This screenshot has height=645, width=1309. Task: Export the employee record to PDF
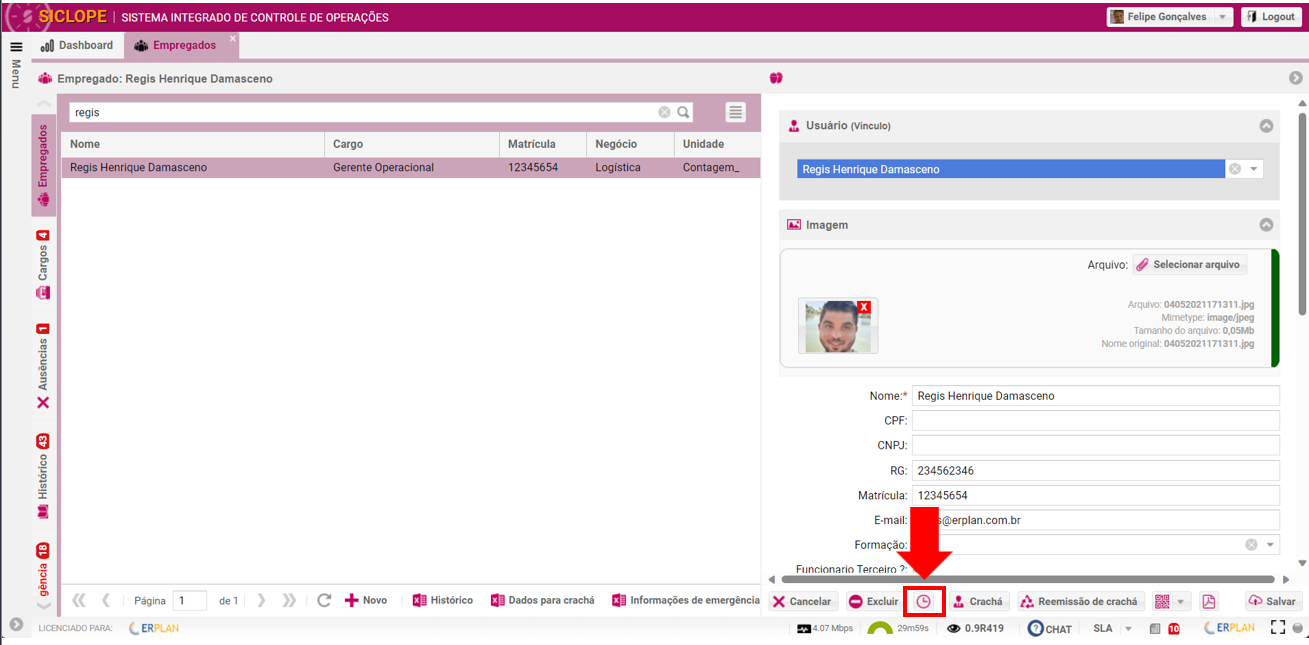1208,601
